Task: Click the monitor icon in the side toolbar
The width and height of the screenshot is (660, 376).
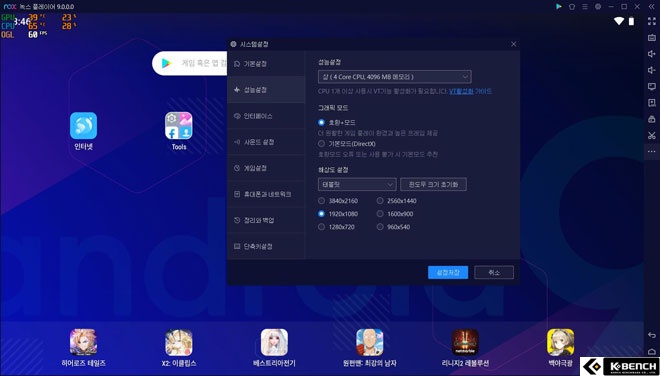Action: coord(652,86)
